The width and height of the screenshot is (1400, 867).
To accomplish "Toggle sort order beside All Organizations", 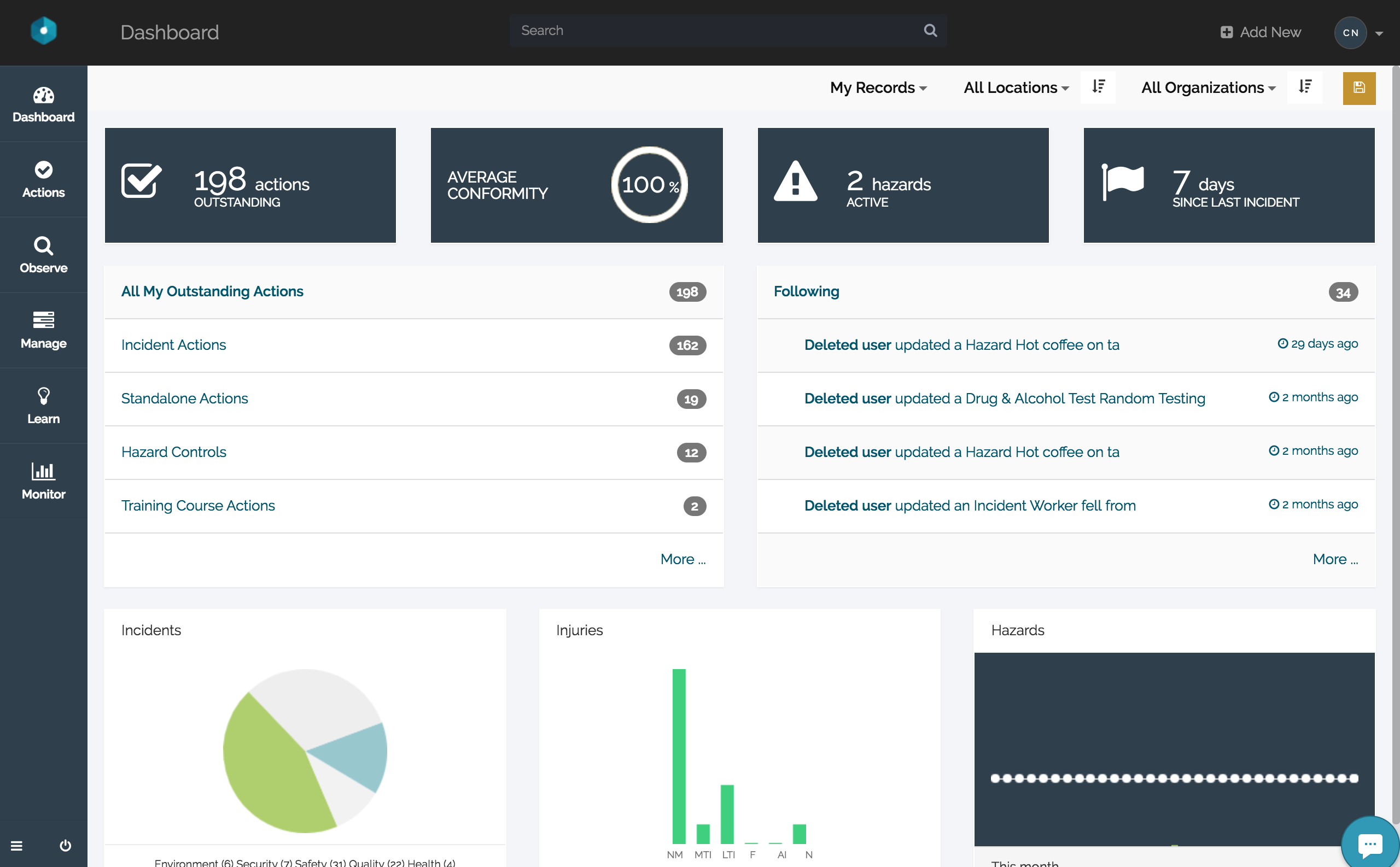I will tap(1305, 87).
